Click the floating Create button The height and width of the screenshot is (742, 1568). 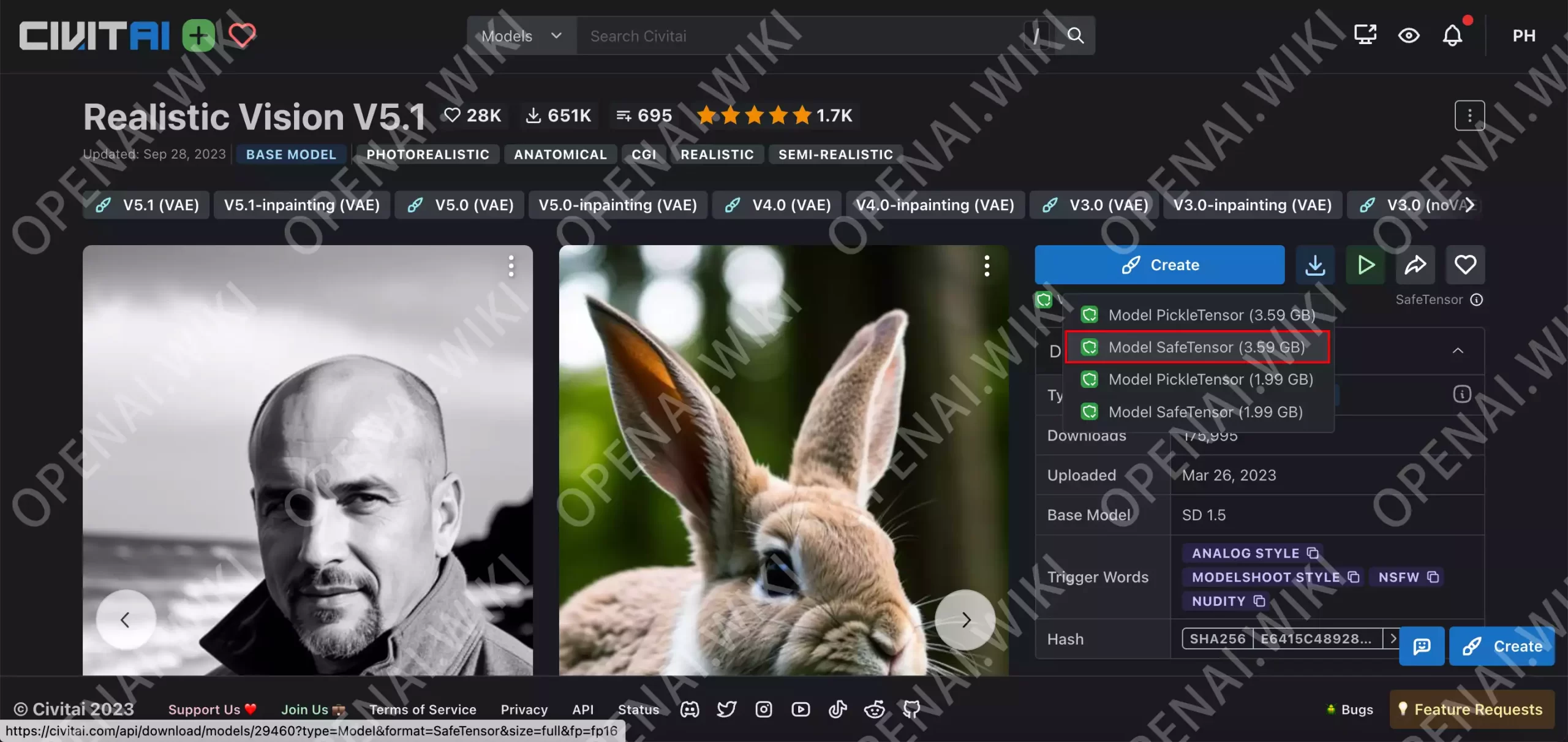tap(1502, 646)
